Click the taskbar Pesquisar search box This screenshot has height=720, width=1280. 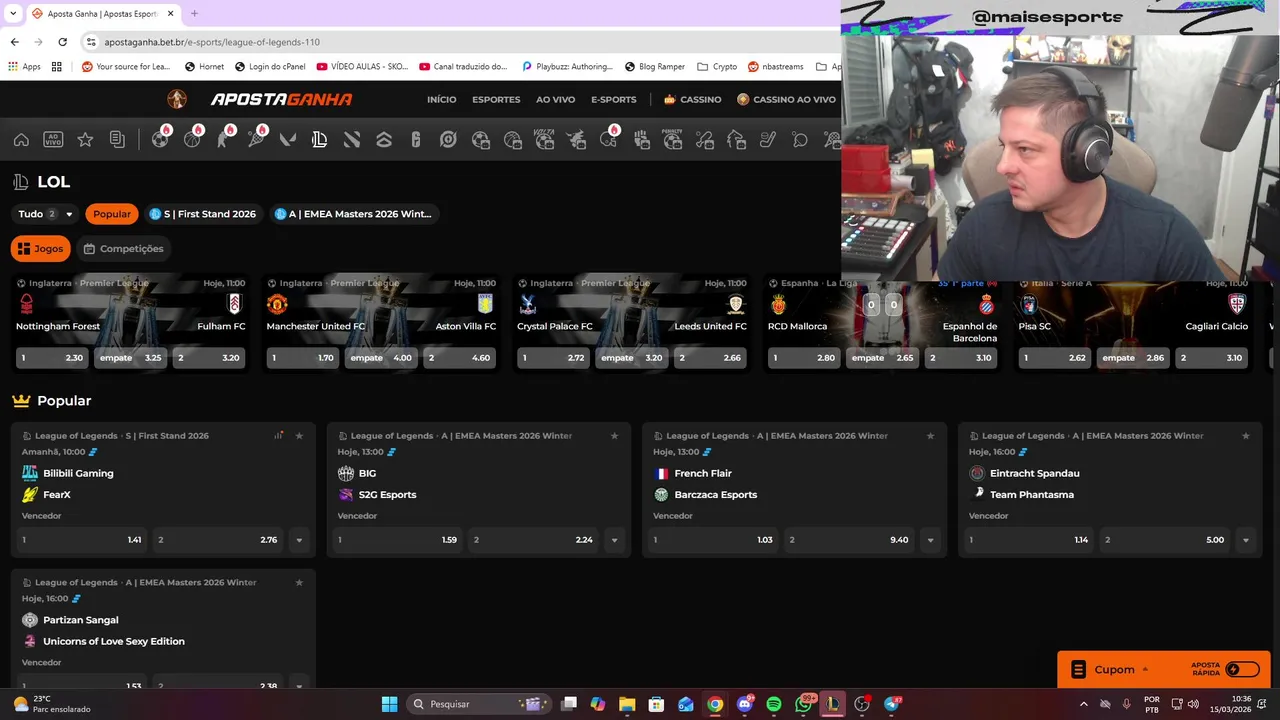pos(478,704)
